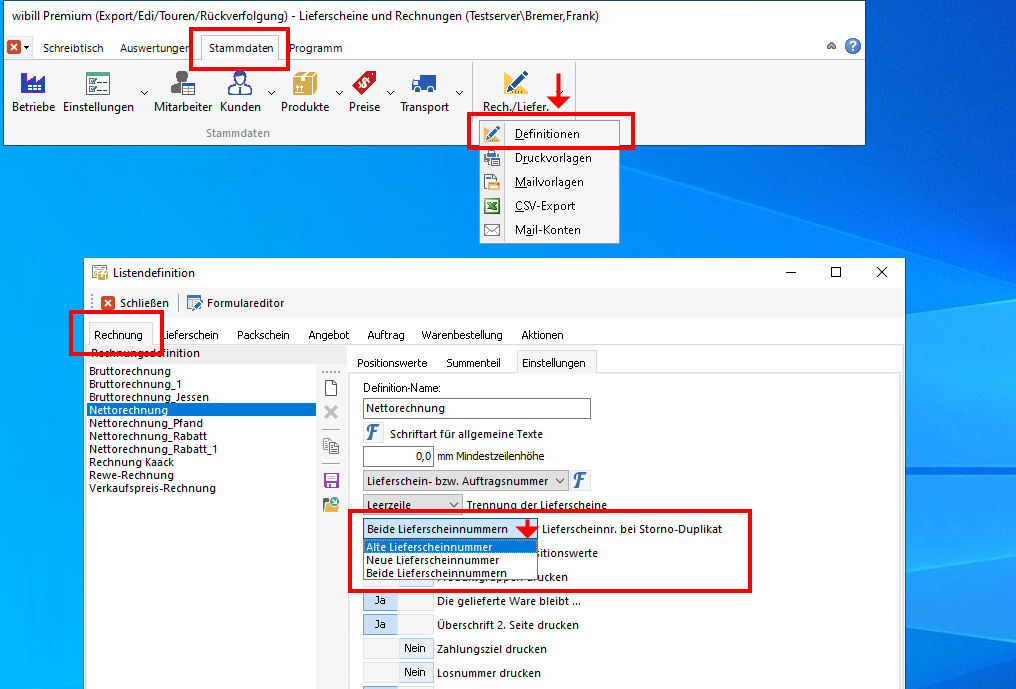Open the Produkte box icon
The image size is (1016, 689).
click(304, 85)
